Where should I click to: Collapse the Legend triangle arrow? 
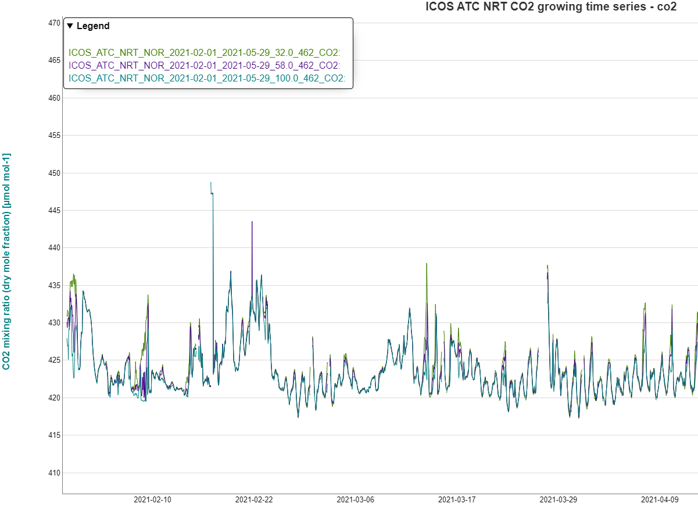point(70,26)
